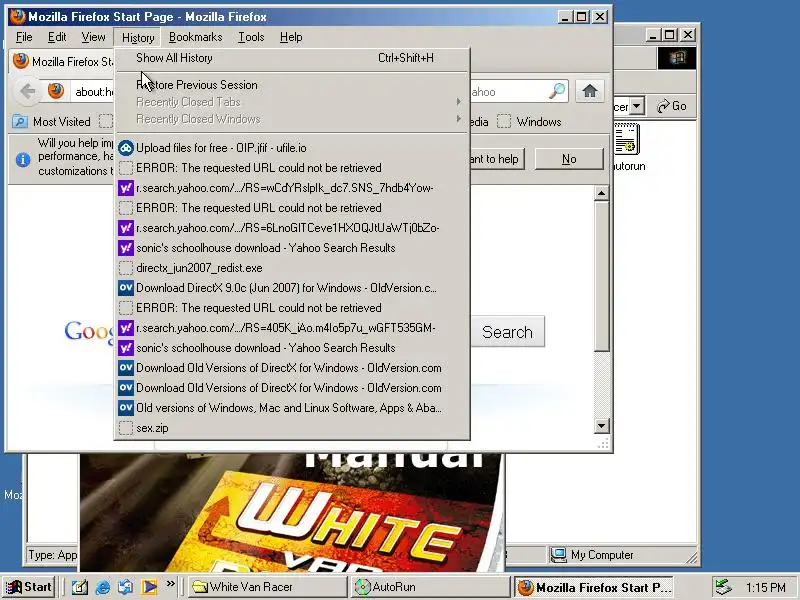
Task: Launch Internet Explorer from quick launch
Action: (103, 587)
